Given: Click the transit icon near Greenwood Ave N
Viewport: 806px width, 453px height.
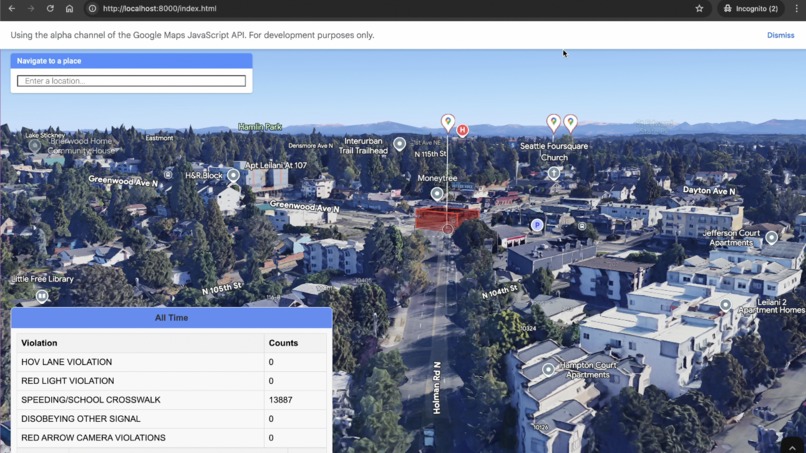Looking at the screenshot, I should click(168, 175).
